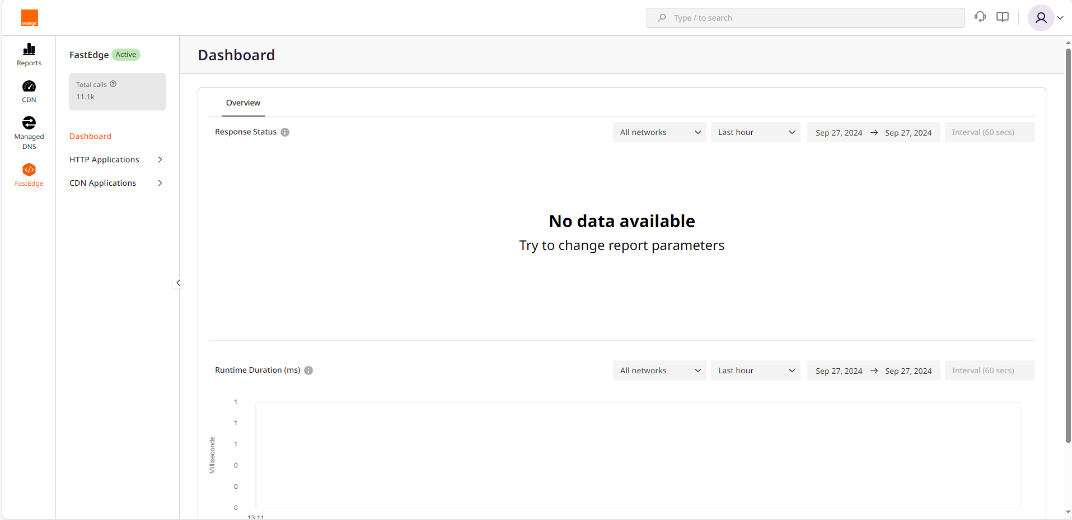The height and width of the screenshot is (520, 1072).
Task: Expand CDN Applications menu item
Action: click(115, 183)
